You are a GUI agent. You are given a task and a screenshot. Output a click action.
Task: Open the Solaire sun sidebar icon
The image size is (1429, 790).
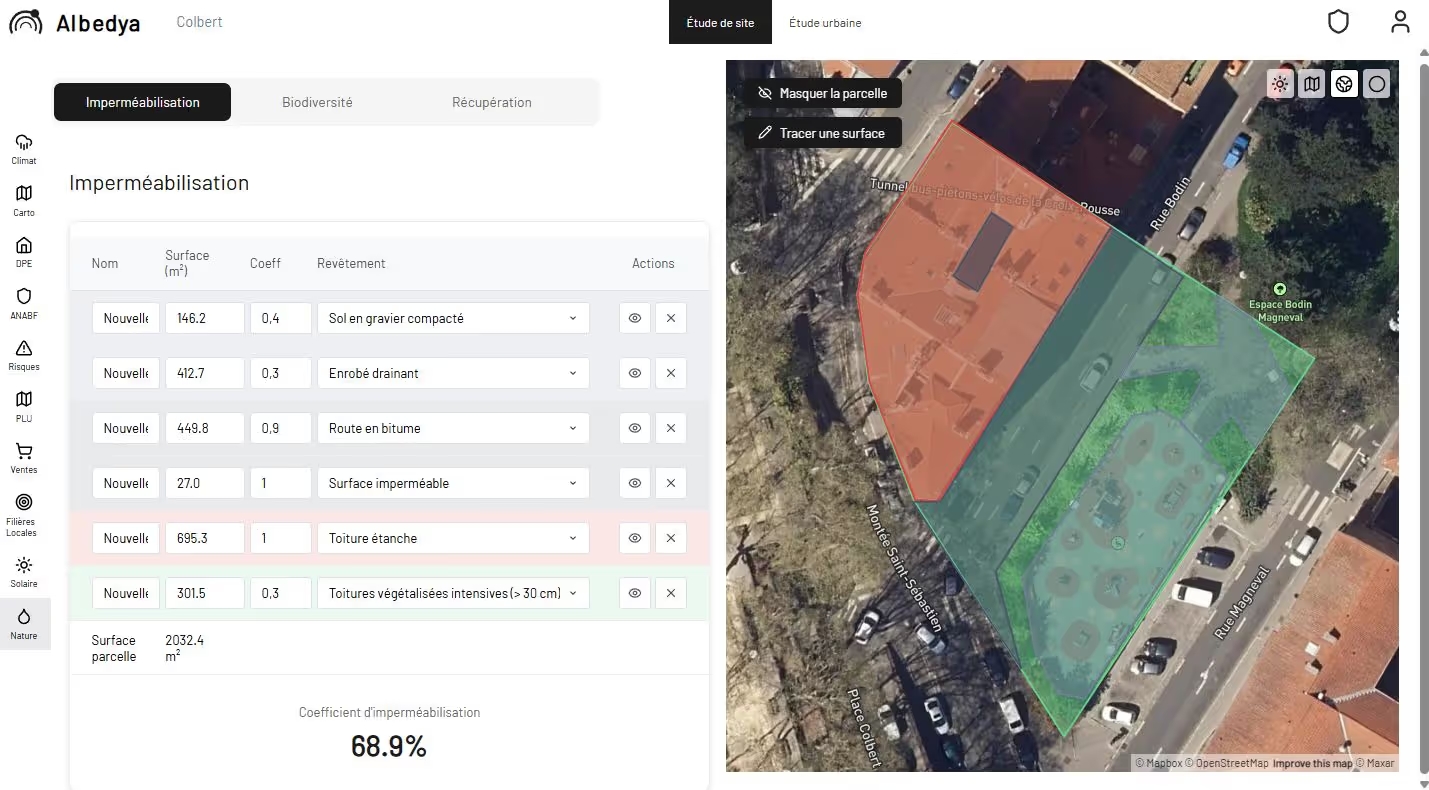click(x=24, y=572)
